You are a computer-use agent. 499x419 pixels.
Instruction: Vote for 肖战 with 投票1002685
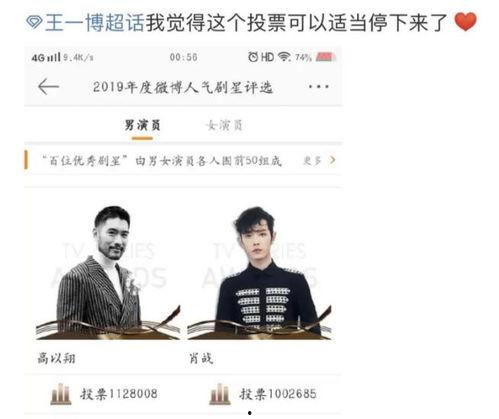pos(278,394)
